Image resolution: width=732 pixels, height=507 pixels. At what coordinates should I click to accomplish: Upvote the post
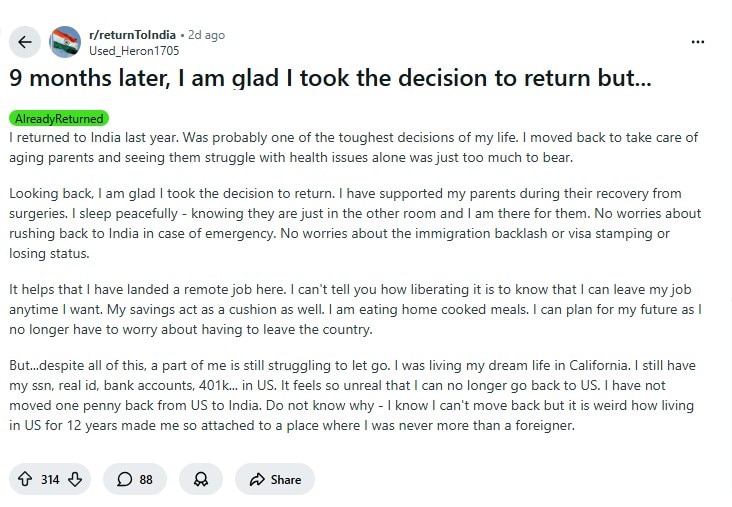click(25, 479)
